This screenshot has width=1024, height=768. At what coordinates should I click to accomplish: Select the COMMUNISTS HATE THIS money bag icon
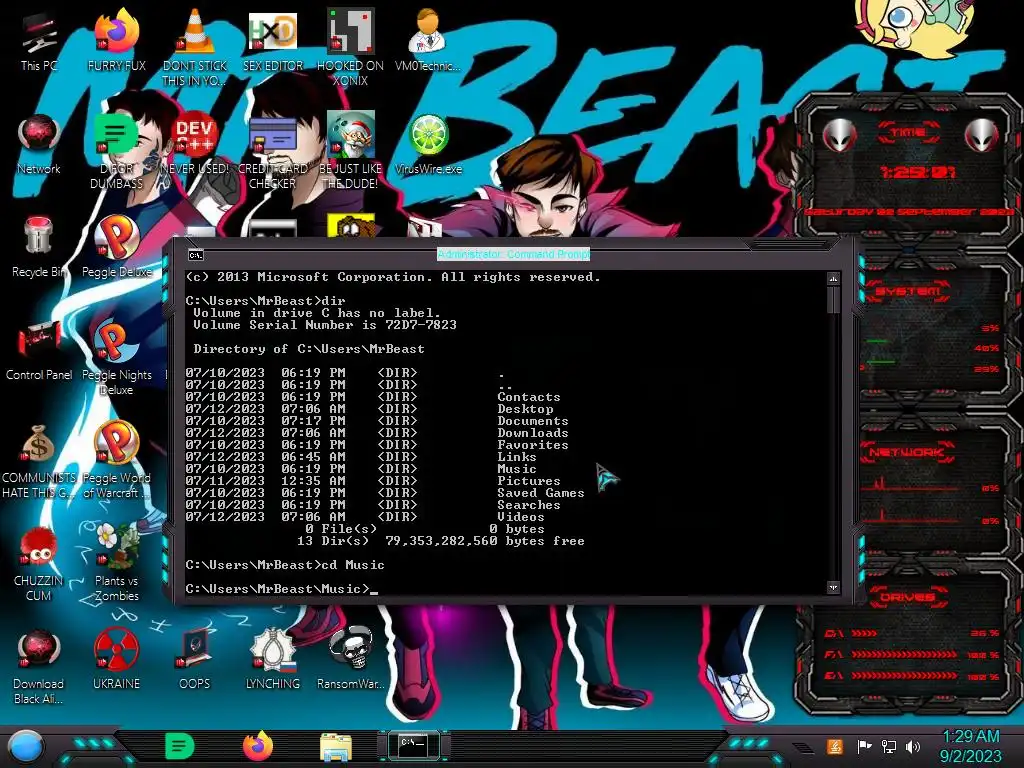click(x=39, y=460)
